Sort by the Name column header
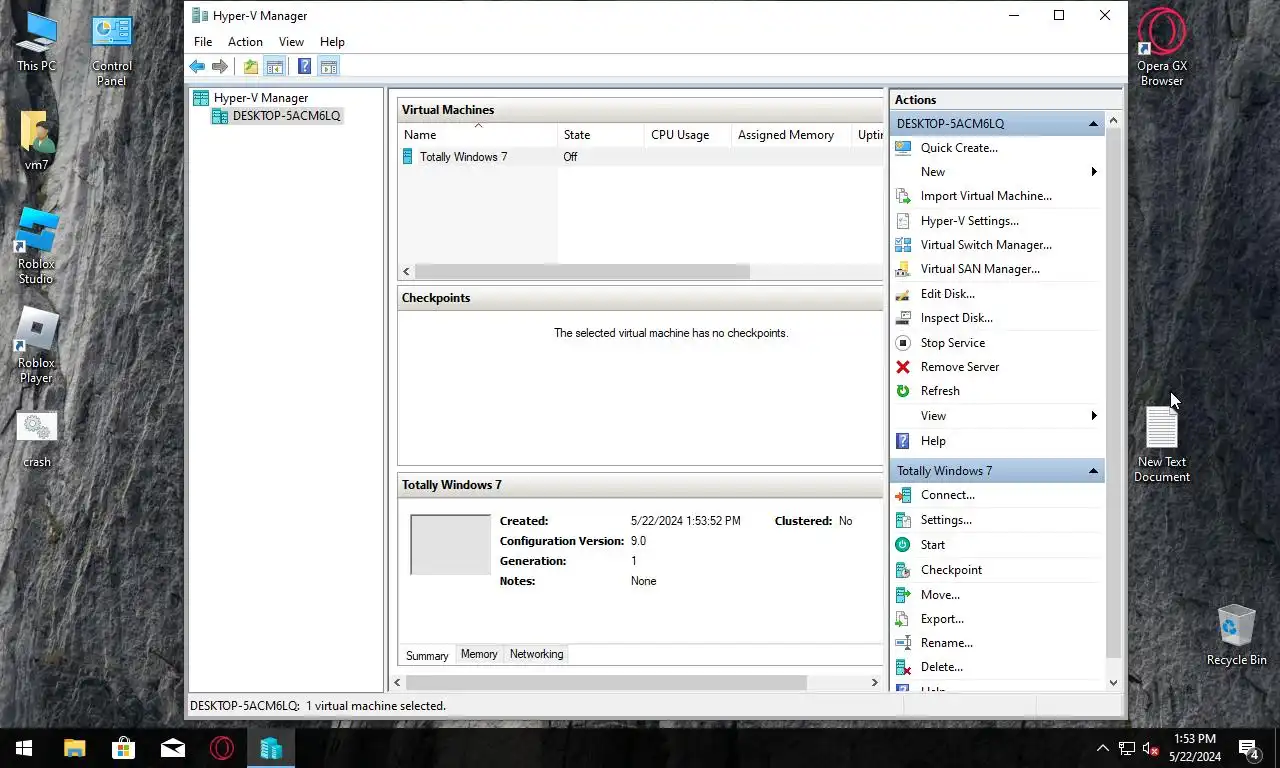 click(x=478, y=135)
